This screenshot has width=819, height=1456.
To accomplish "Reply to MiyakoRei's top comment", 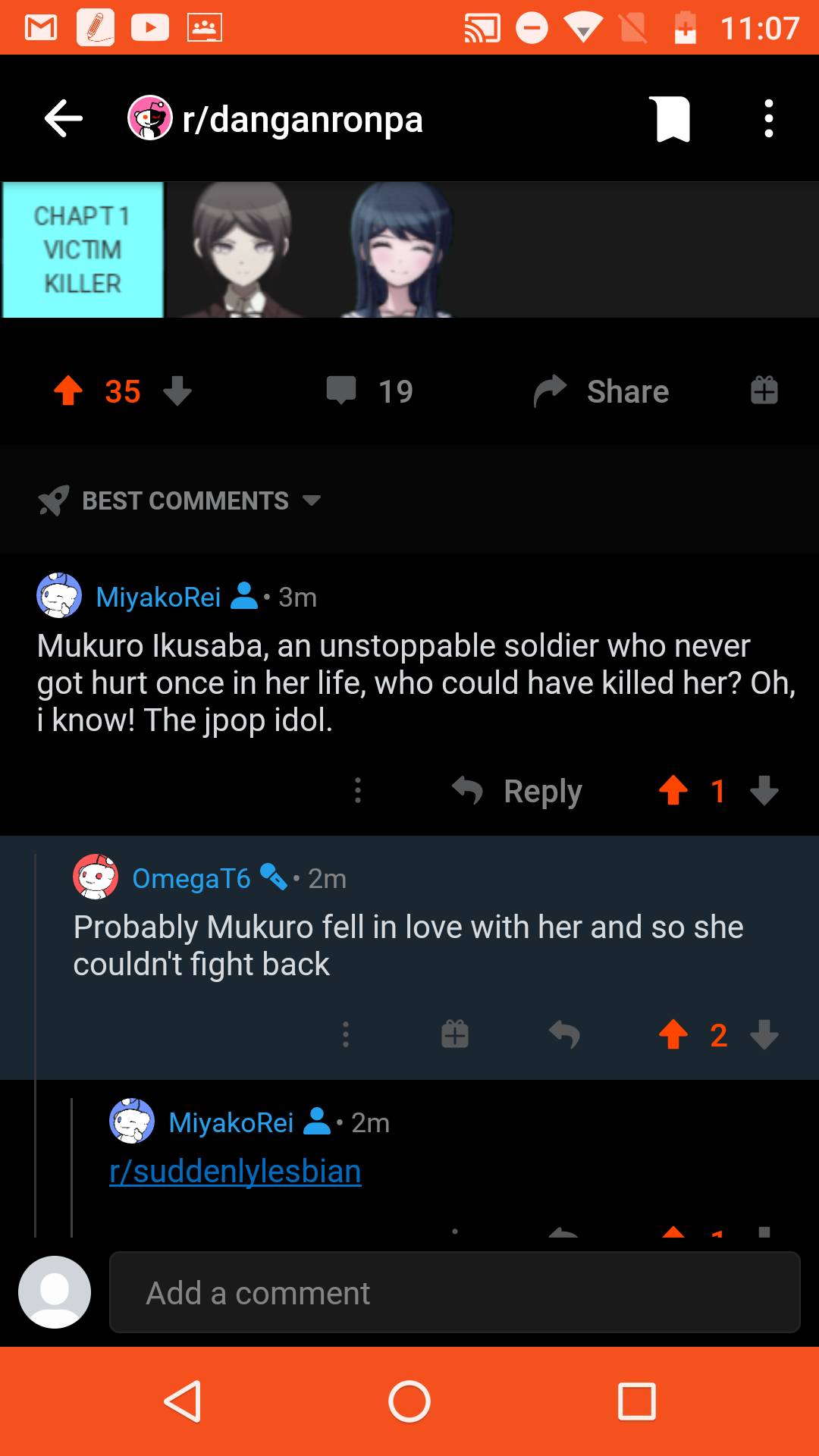I will tap(519, 791).
